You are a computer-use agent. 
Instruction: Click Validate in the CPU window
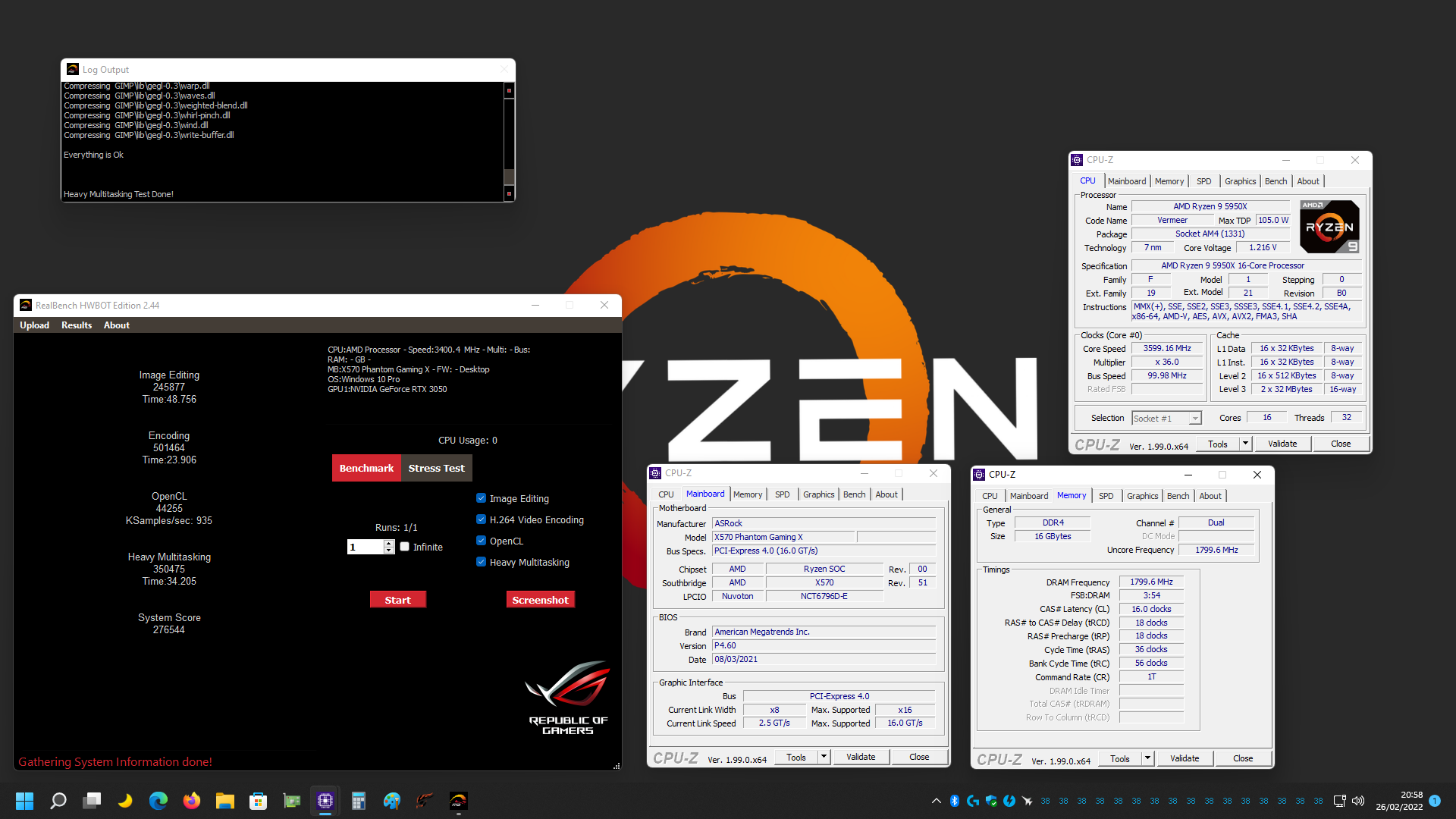pyautogui.click(x=1282, y=444)
